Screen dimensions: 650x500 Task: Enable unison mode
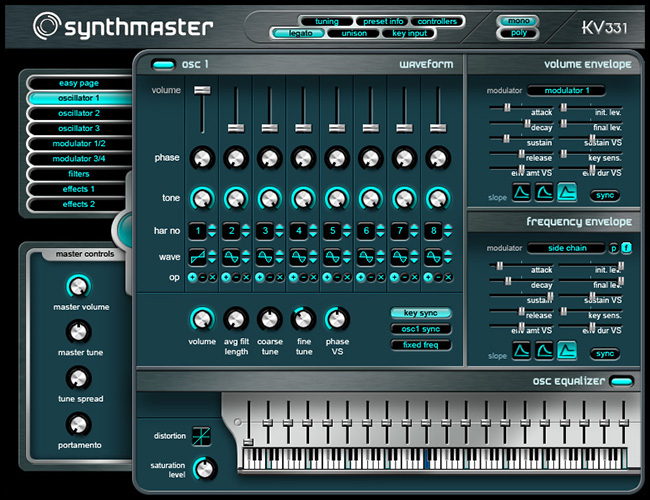tap(354, 33)
